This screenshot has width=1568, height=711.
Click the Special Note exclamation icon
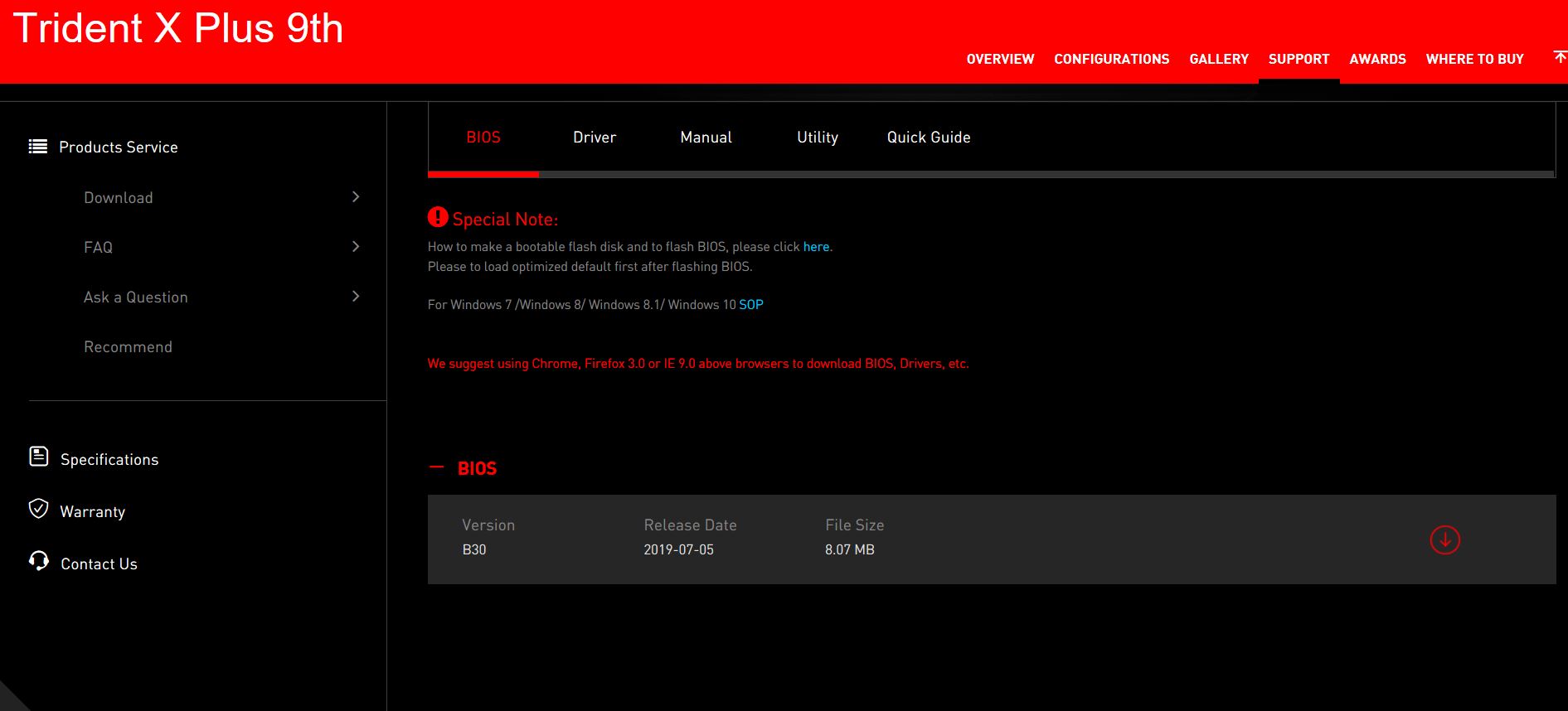click(x=438, y=216)
